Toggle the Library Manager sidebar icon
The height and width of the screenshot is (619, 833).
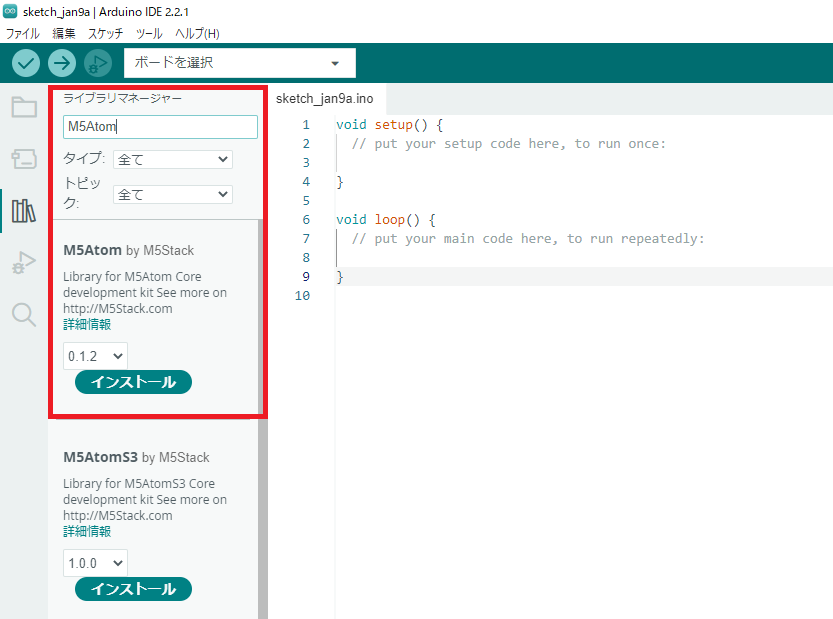click(x=24, y=211)
